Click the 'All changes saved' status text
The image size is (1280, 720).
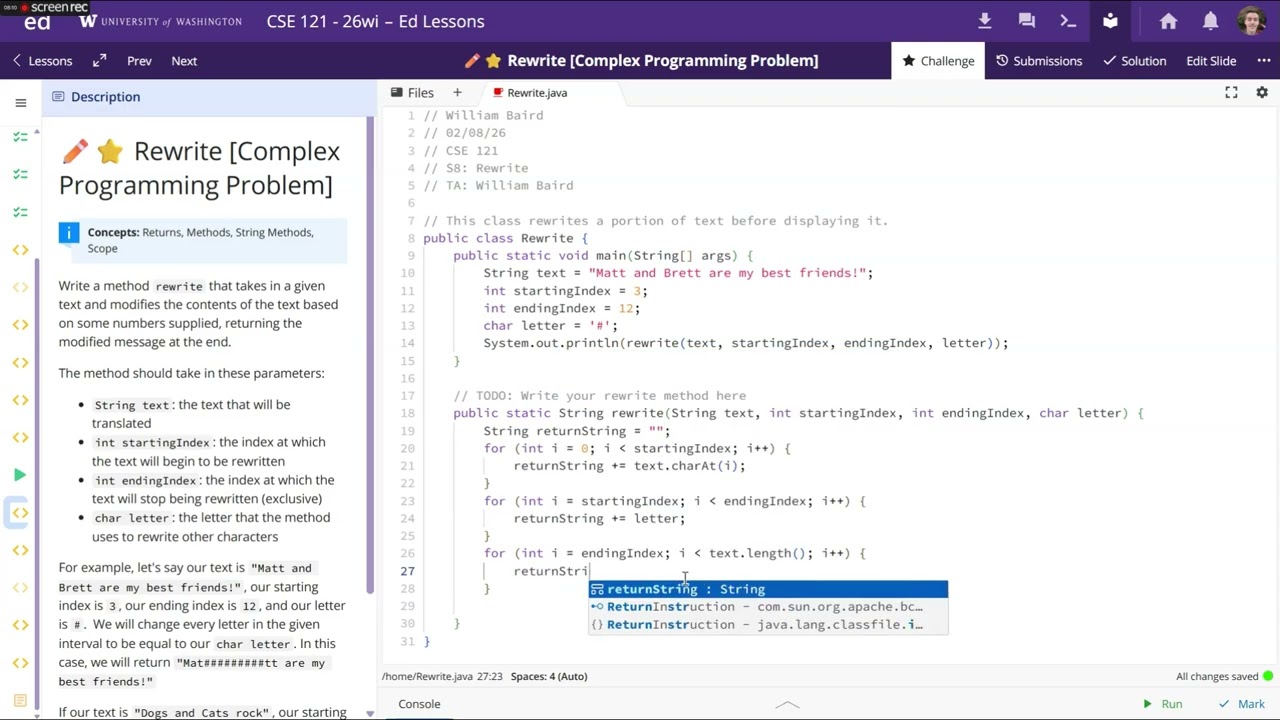[x=1217, y=676]
